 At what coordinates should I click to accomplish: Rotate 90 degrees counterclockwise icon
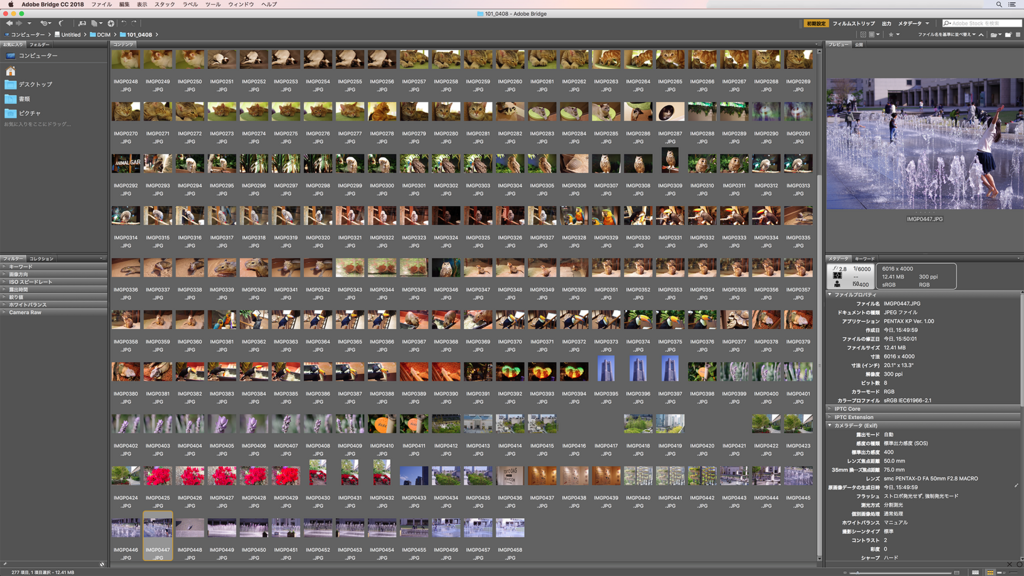(x=123, y=24)
